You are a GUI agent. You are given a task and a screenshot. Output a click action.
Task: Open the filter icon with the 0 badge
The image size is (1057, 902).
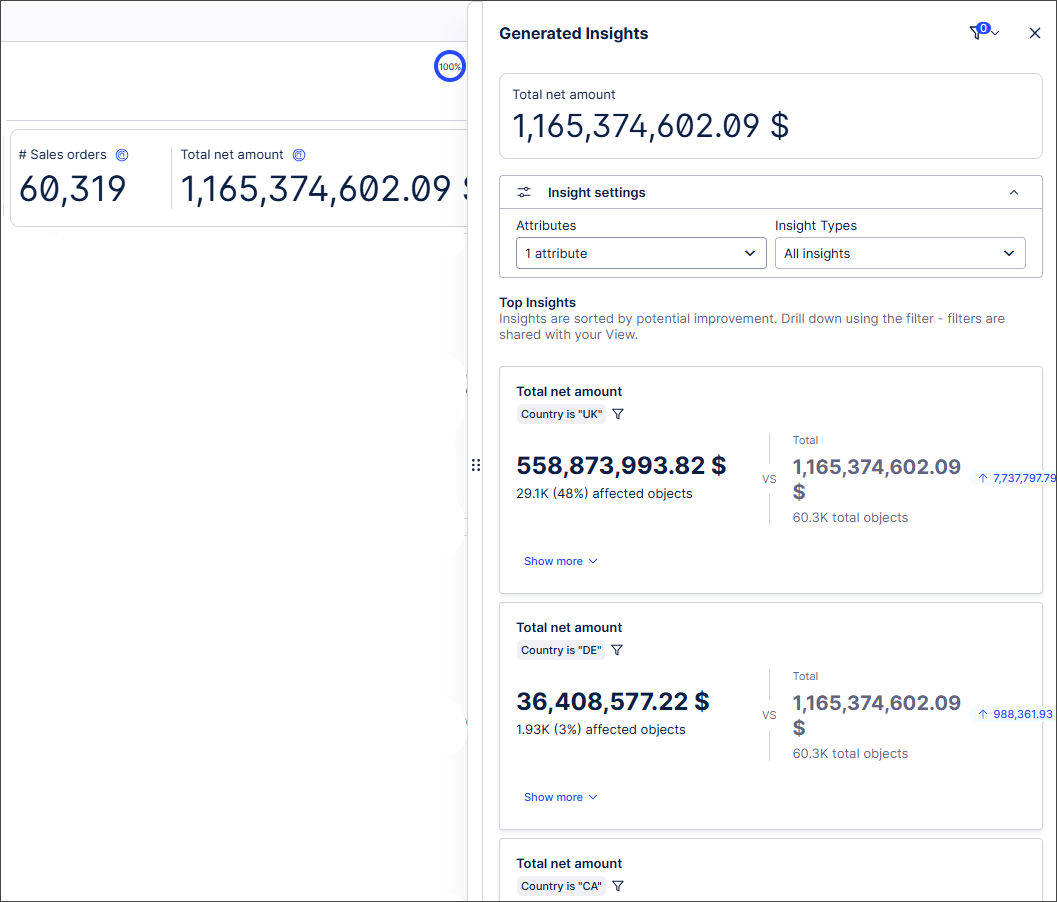pyautogui.click(x=979, y=31)
